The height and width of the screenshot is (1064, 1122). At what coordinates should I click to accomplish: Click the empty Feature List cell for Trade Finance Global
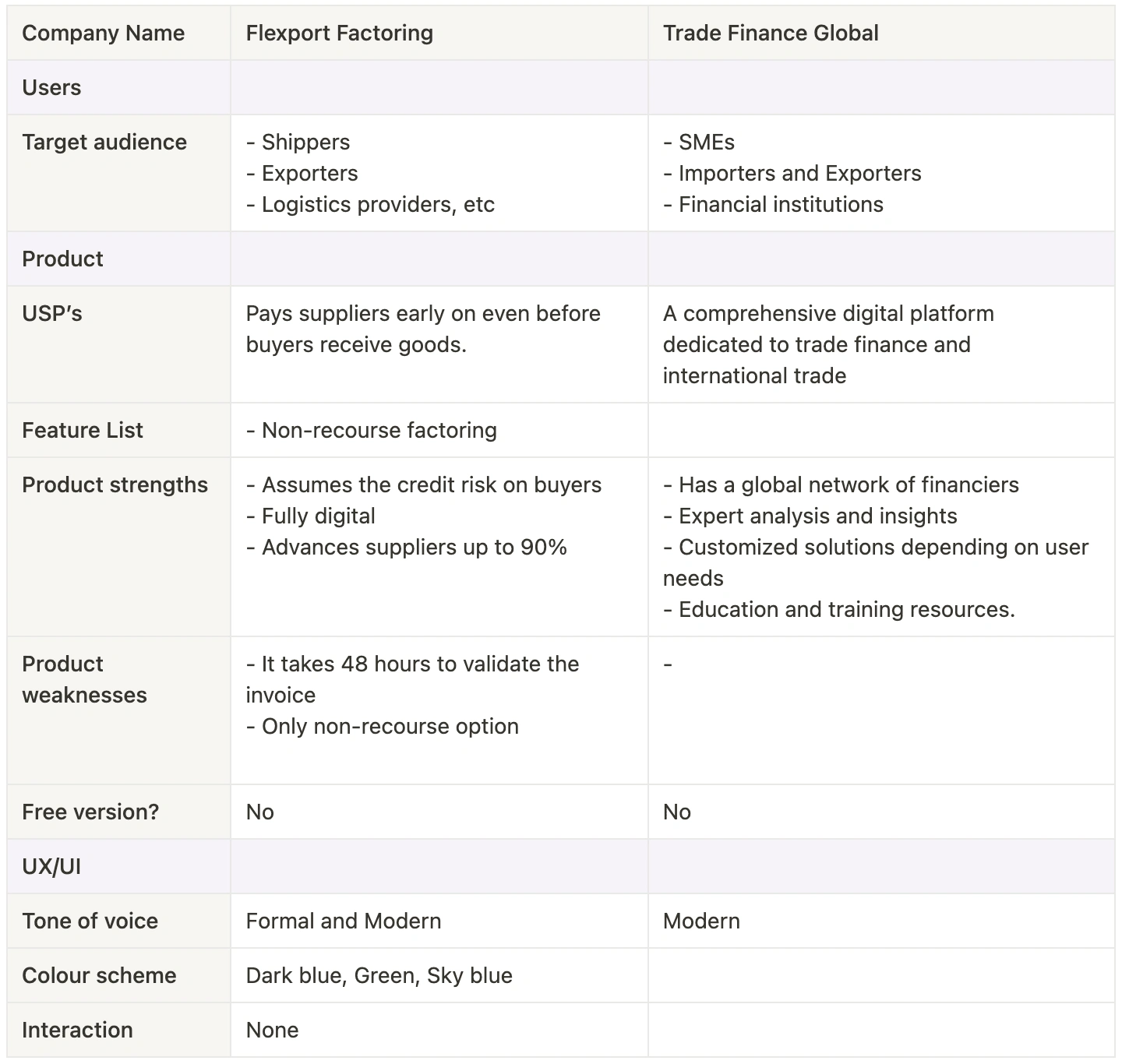pyautogui.click(x=880, y=431)
